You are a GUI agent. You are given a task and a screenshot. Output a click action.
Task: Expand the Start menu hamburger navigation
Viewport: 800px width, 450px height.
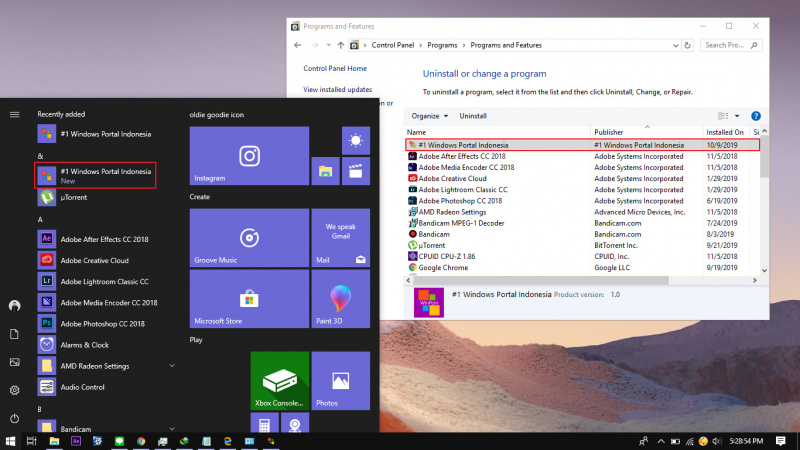click(x=14, y=114)
